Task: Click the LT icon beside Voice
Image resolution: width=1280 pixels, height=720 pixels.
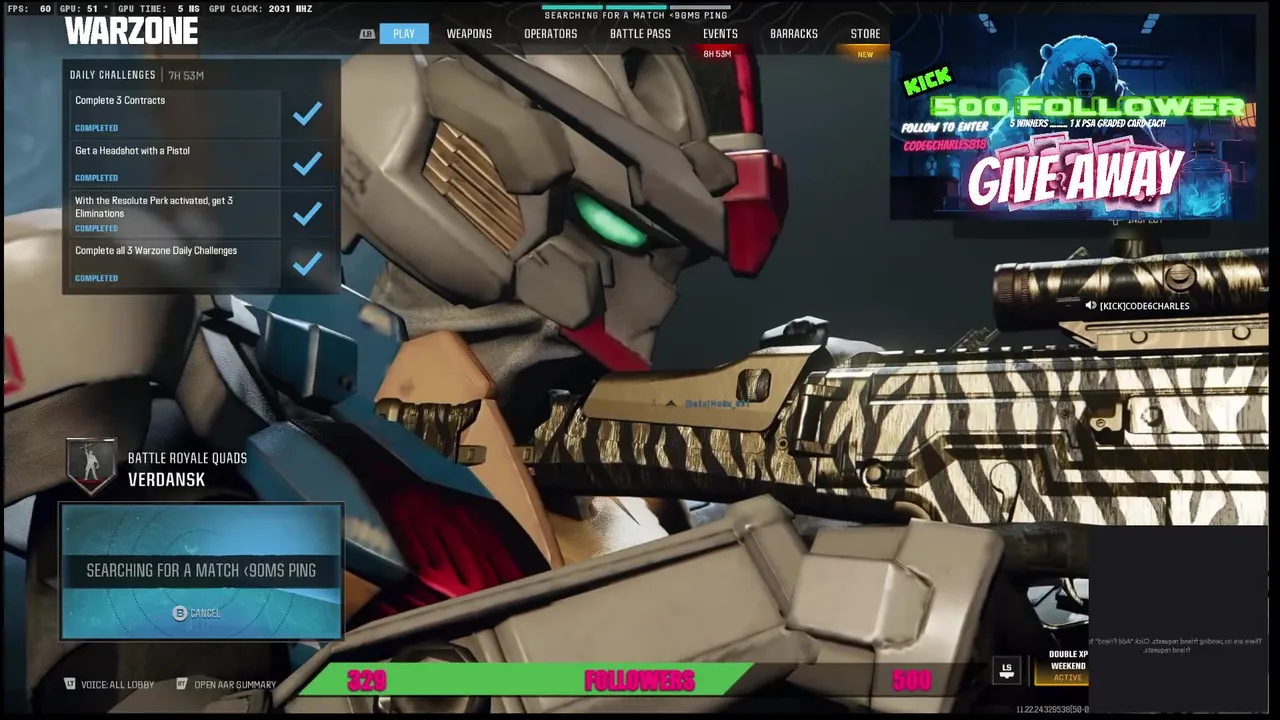Action: pos(69,684)
